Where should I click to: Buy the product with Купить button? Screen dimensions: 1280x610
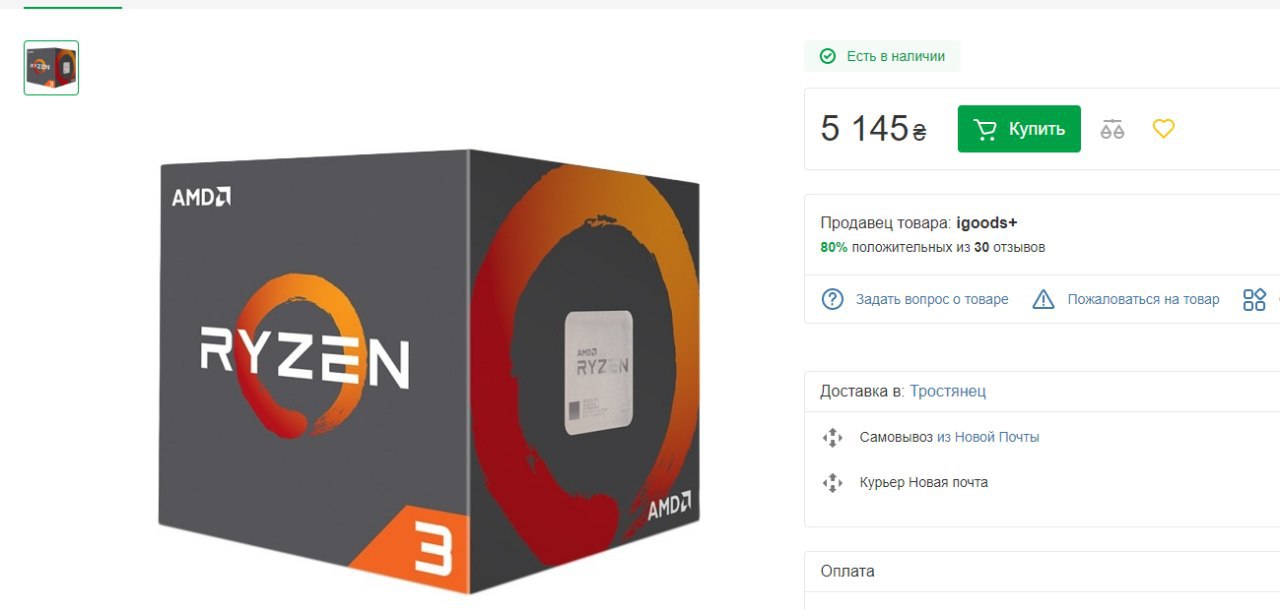pyautogui.click(x=1019, y=129)
